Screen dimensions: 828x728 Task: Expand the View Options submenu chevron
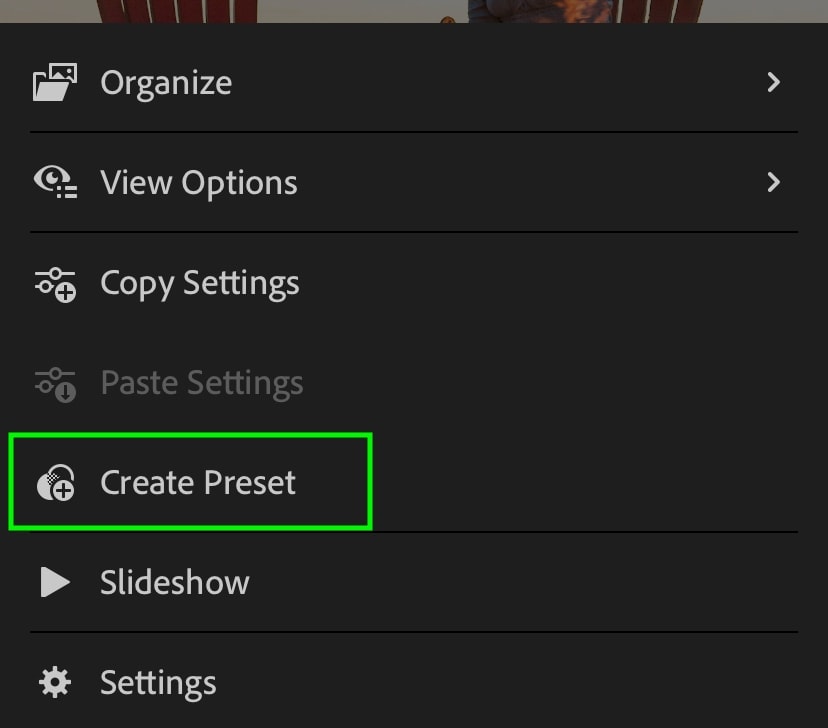click(x=774, y=182)
